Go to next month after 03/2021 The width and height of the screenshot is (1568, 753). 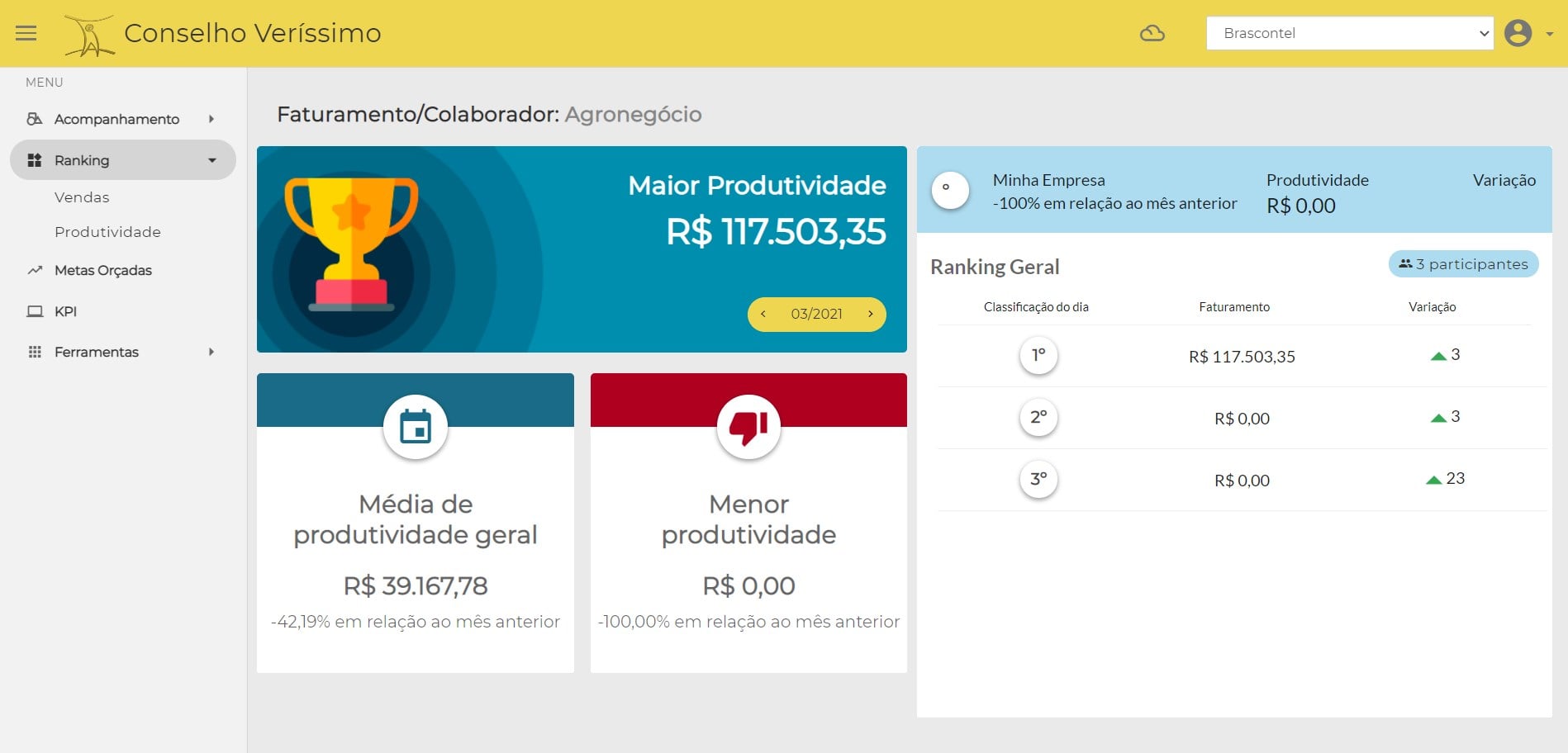[x=870, y=314]
